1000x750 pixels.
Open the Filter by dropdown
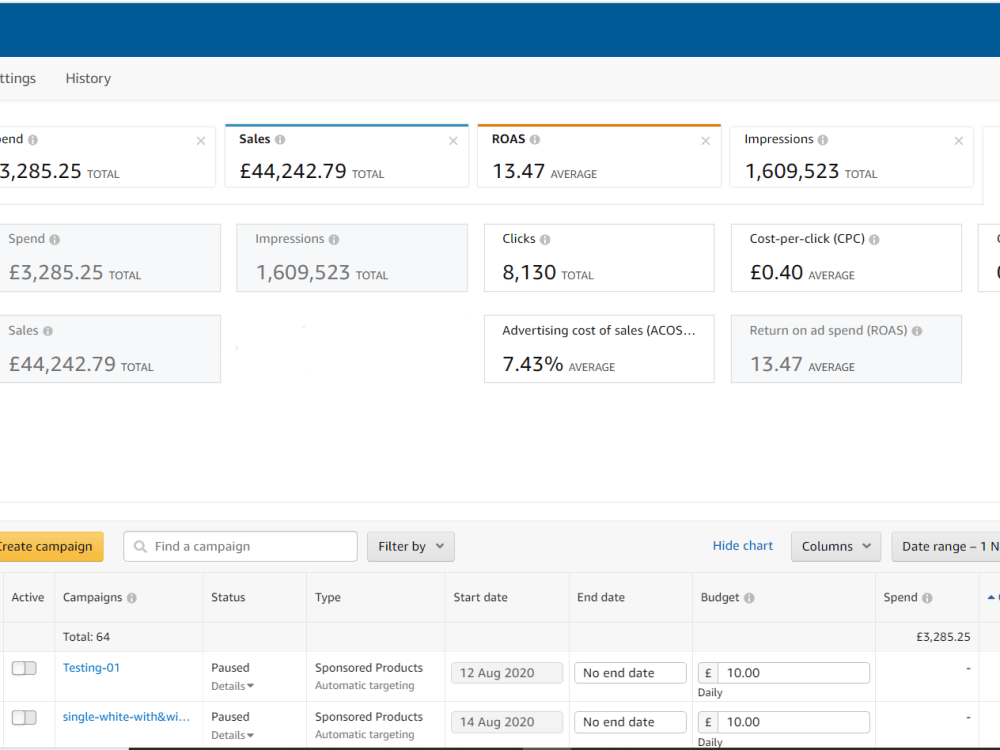coord(411,547)
